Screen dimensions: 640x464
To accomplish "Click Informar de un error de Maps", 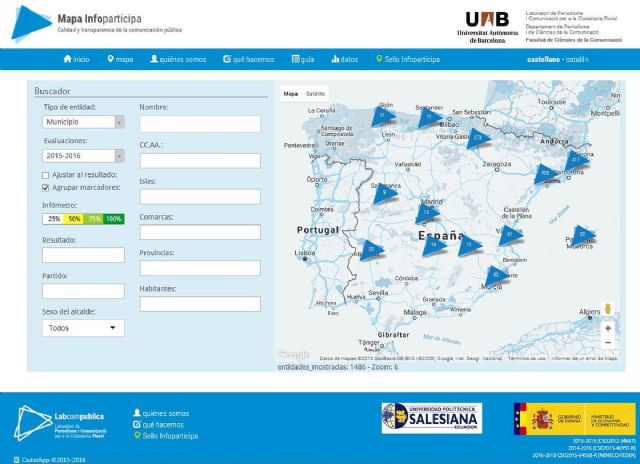I will tap(584, 358).
